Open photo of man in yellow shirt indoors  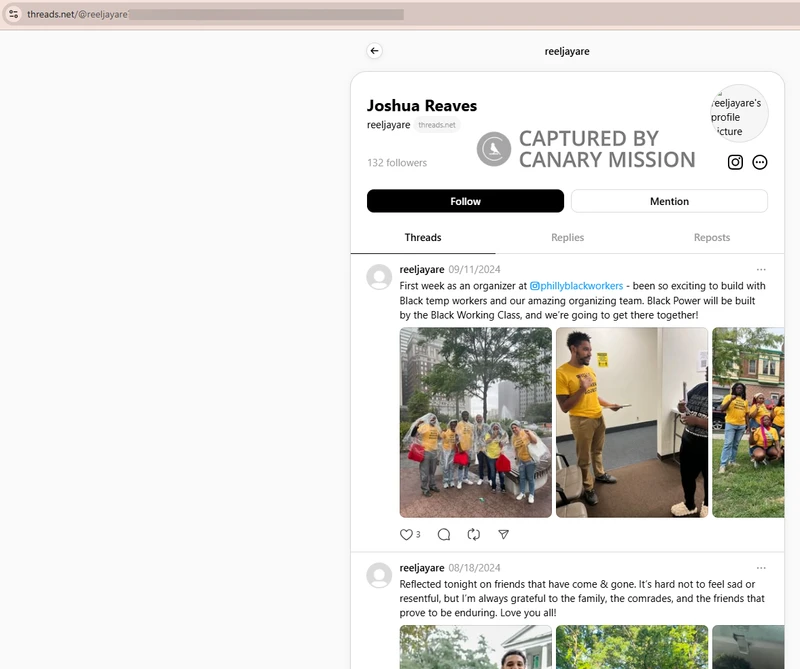tap(632, 423)
